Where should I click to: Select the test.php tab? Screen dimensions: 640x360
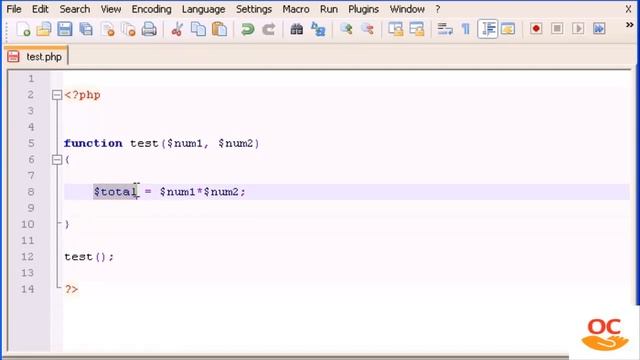coord(36,56)
